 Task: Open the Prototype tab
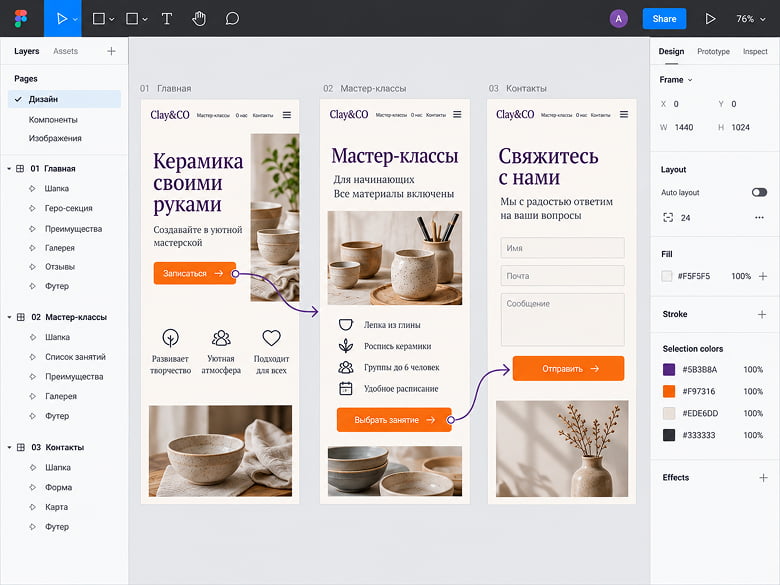point(713,52)
